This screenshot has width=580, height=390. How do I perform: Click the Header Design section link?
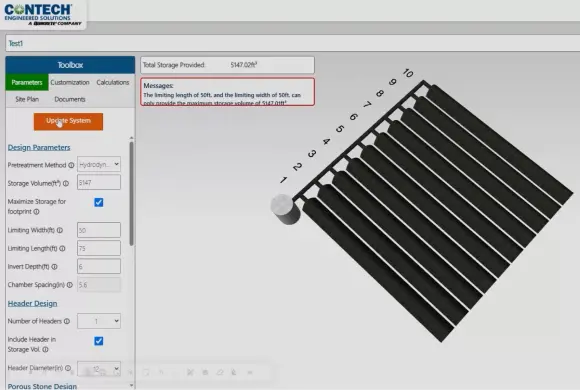[x=33, y=303]
